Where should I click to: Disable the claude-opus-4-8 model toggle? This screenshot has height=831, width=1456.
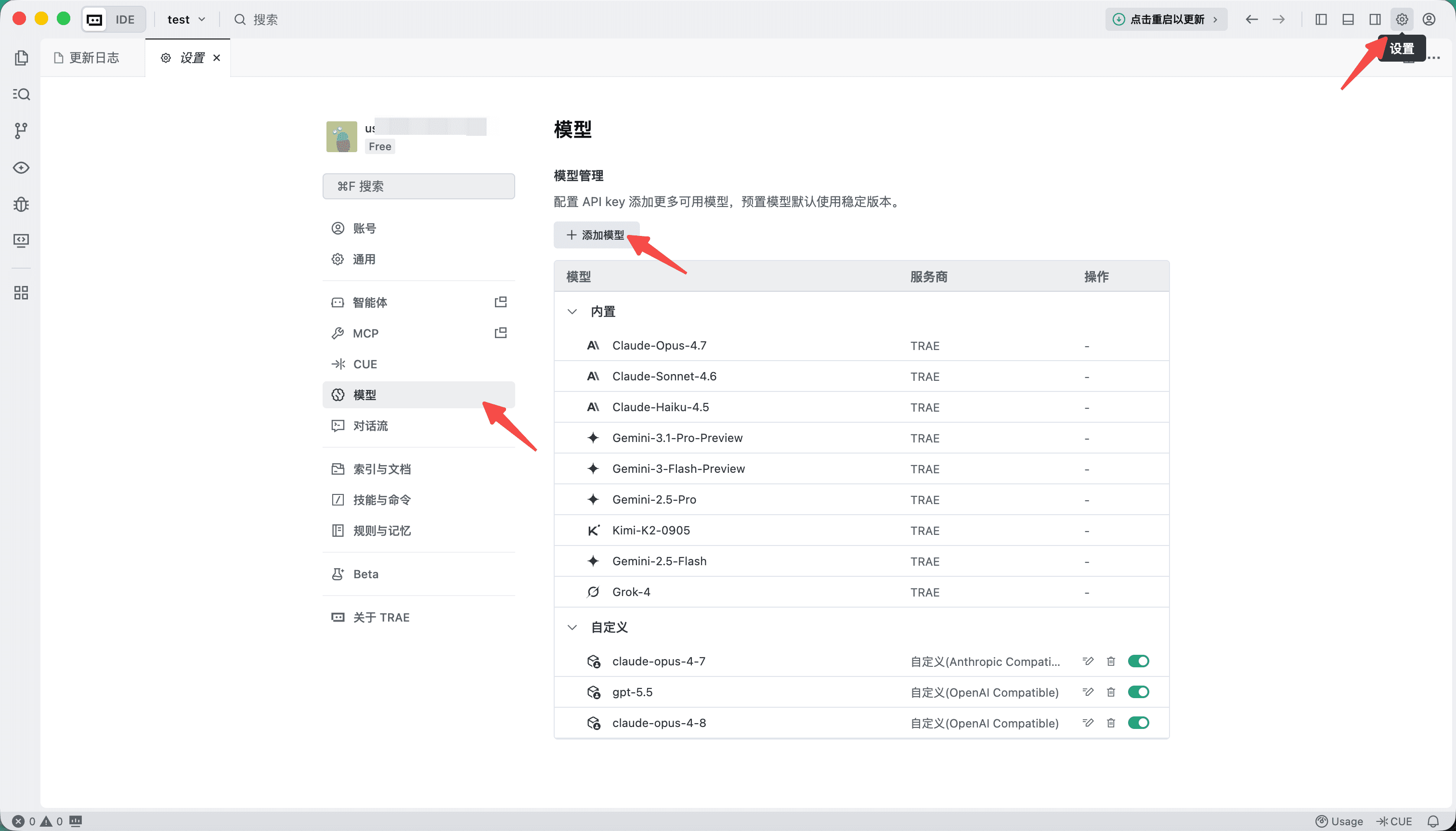coord(1139,723)
